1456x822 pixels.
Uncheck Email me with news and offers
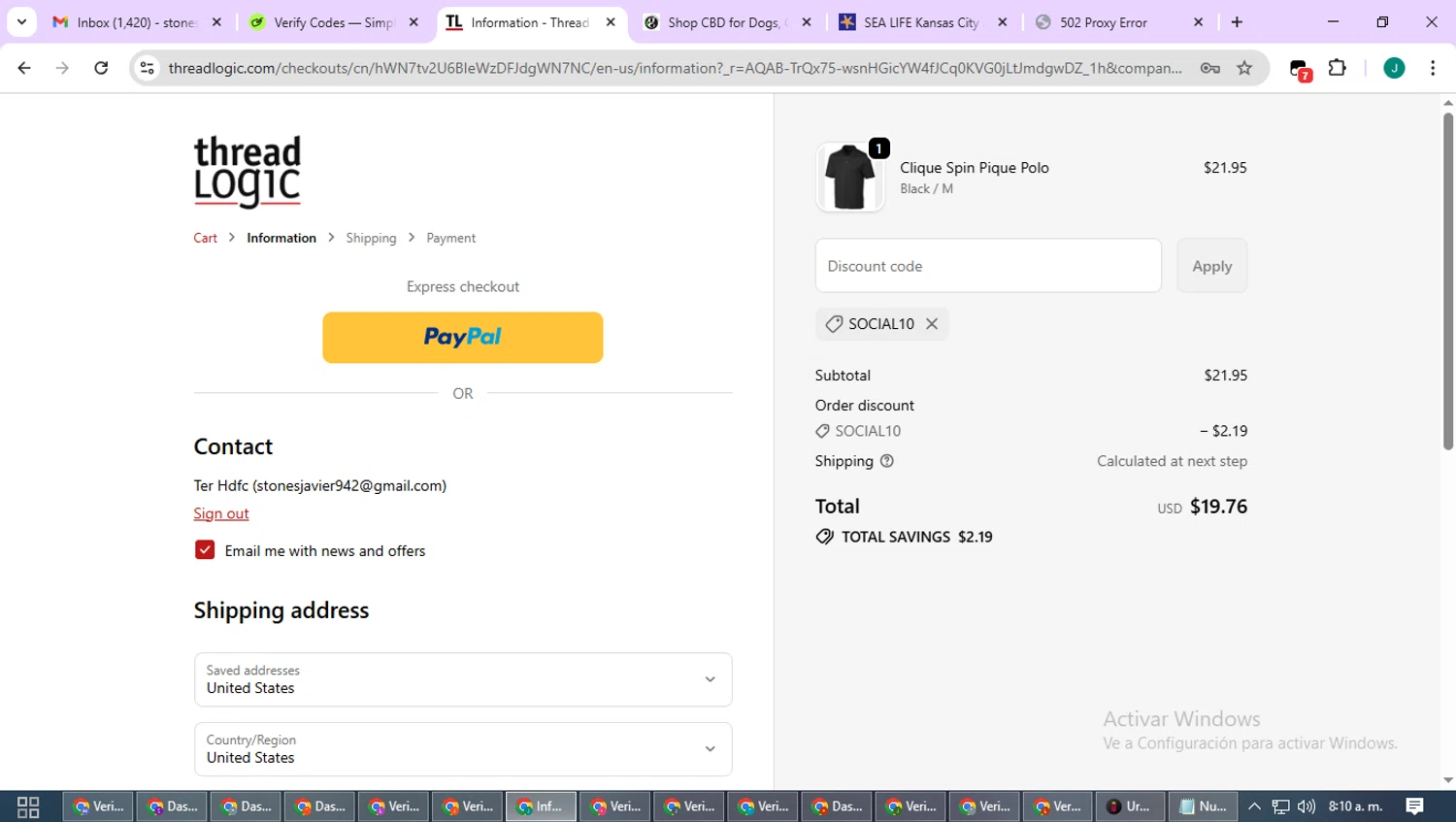pyautogui.click(x=205, y=550)
